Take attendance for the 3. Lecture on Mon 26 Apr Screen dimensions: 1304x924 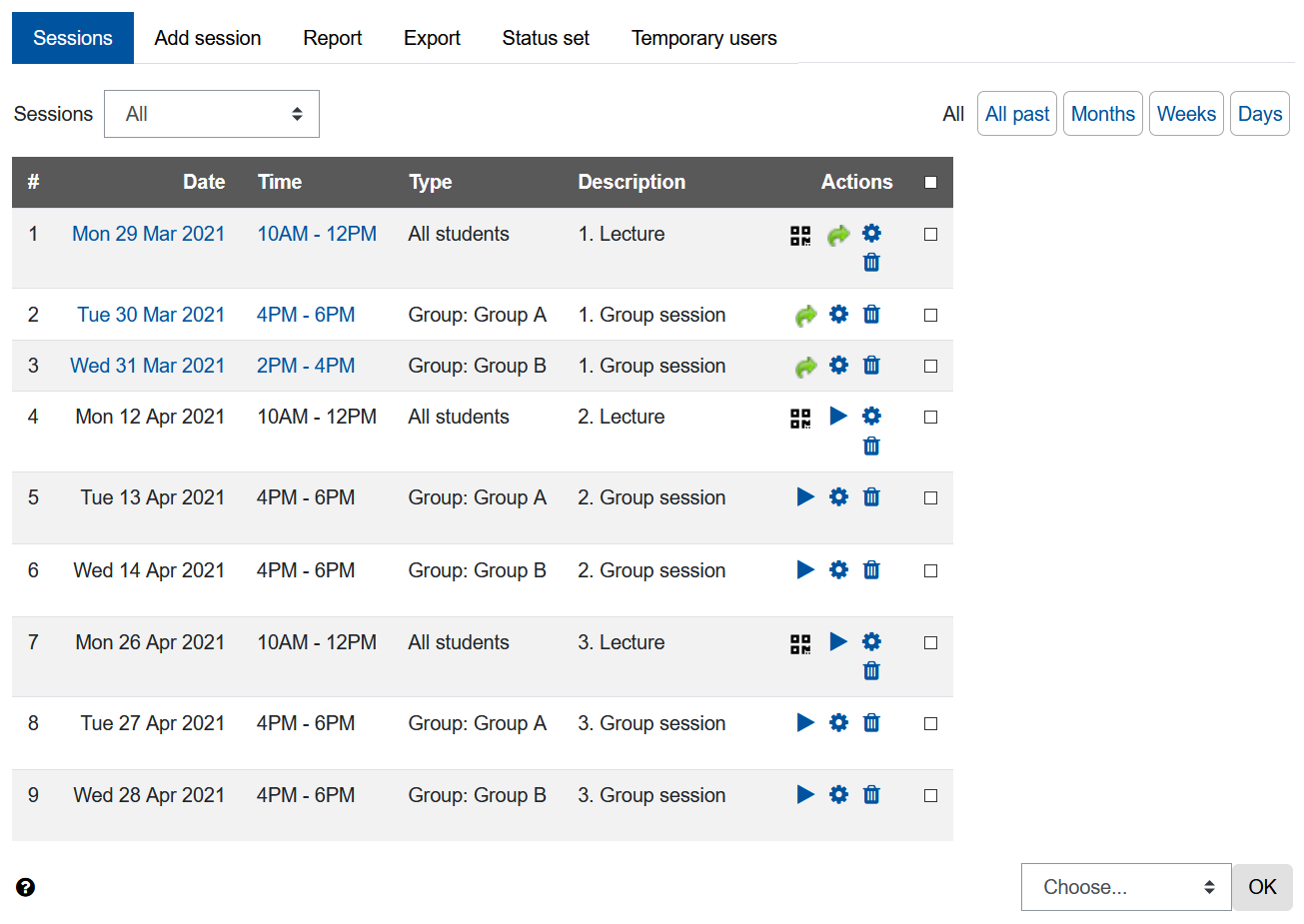(x=838, y=642)
